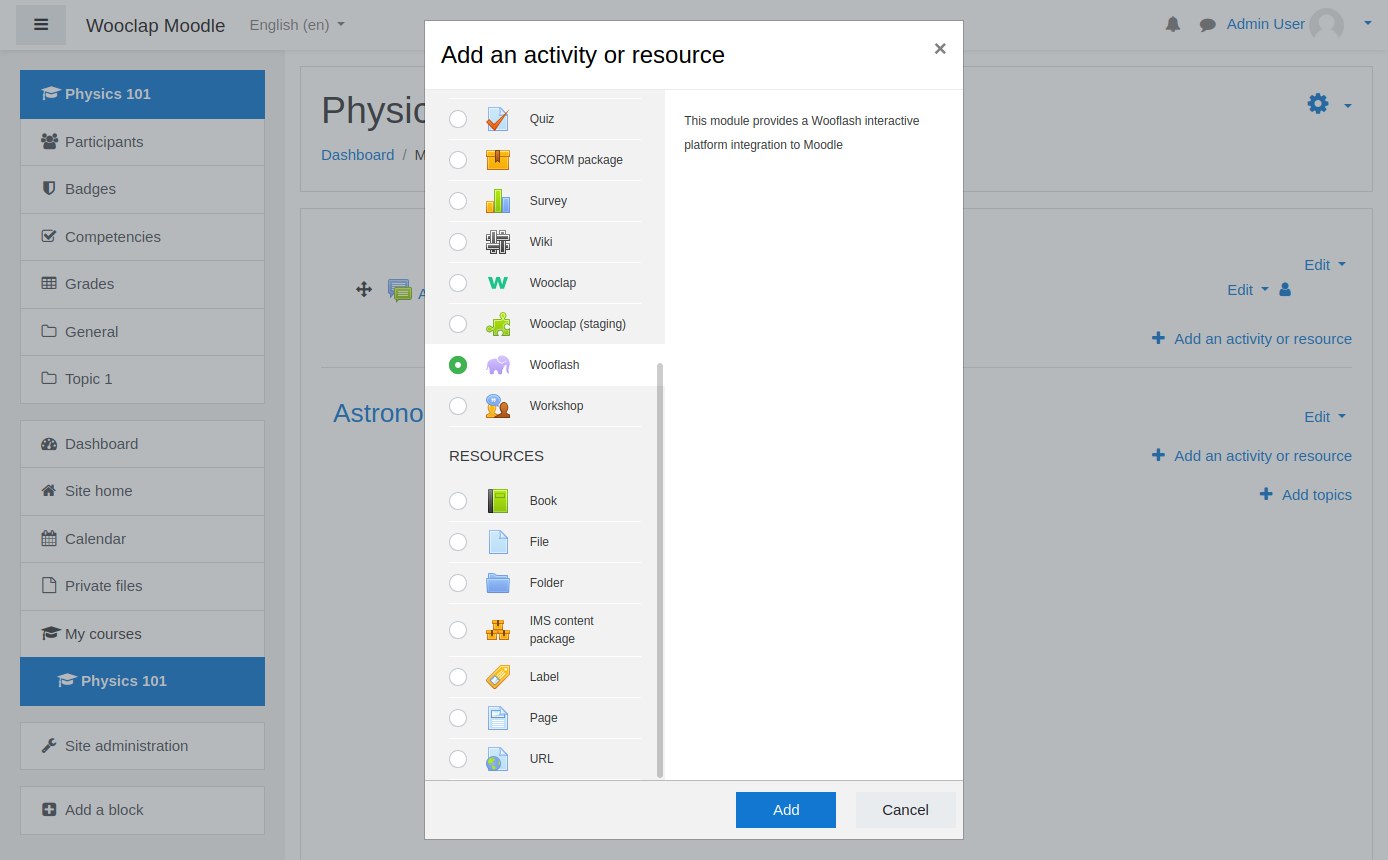Go to Grades in the sidebar
This screenshot has height=860, width=1388.
142,284
